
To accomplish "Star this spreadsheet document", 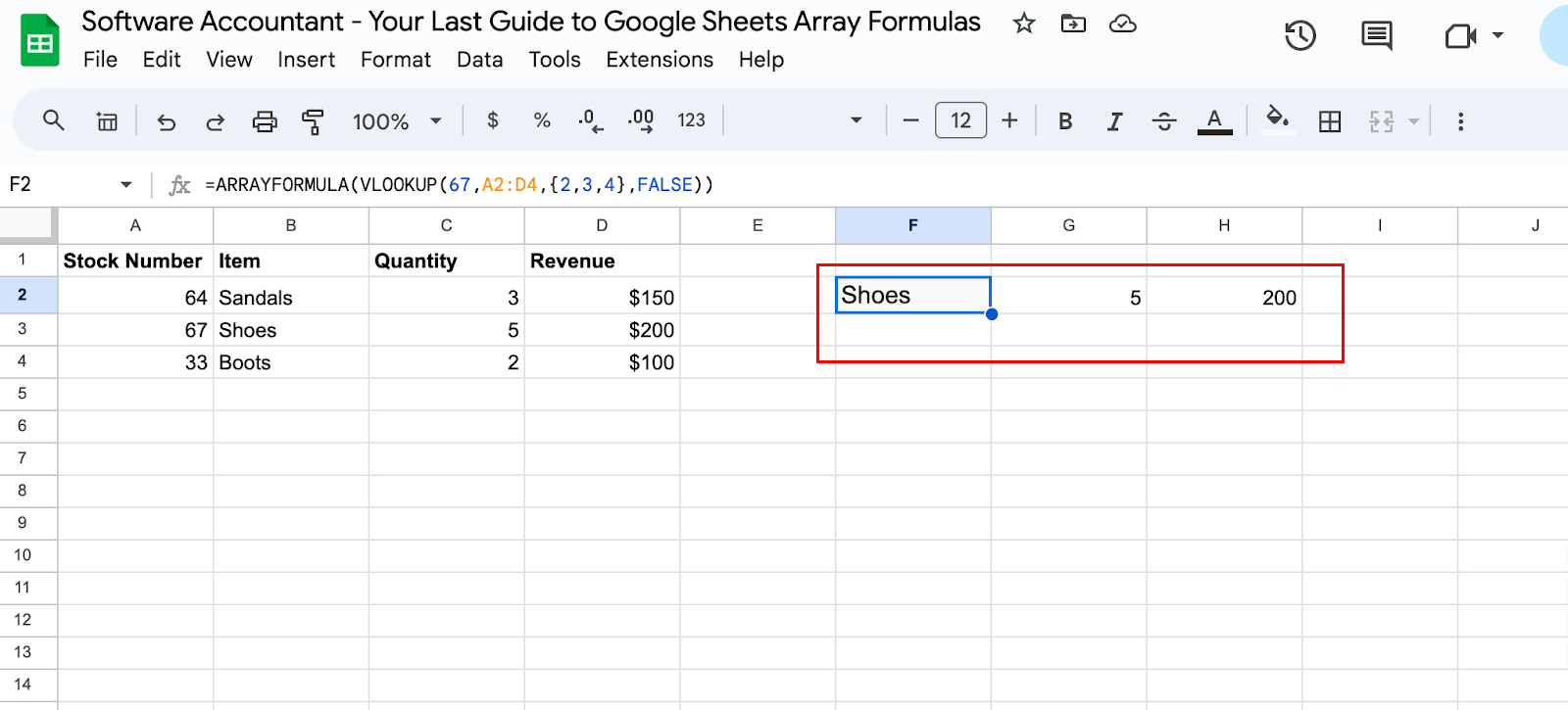I will point(1024,24).
